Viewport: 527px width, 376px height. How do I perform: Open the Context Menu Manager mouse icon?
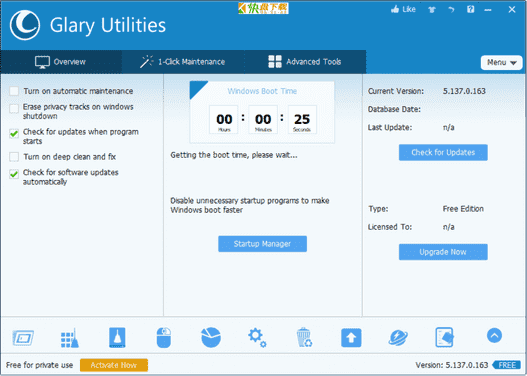[x=164, y=337]
